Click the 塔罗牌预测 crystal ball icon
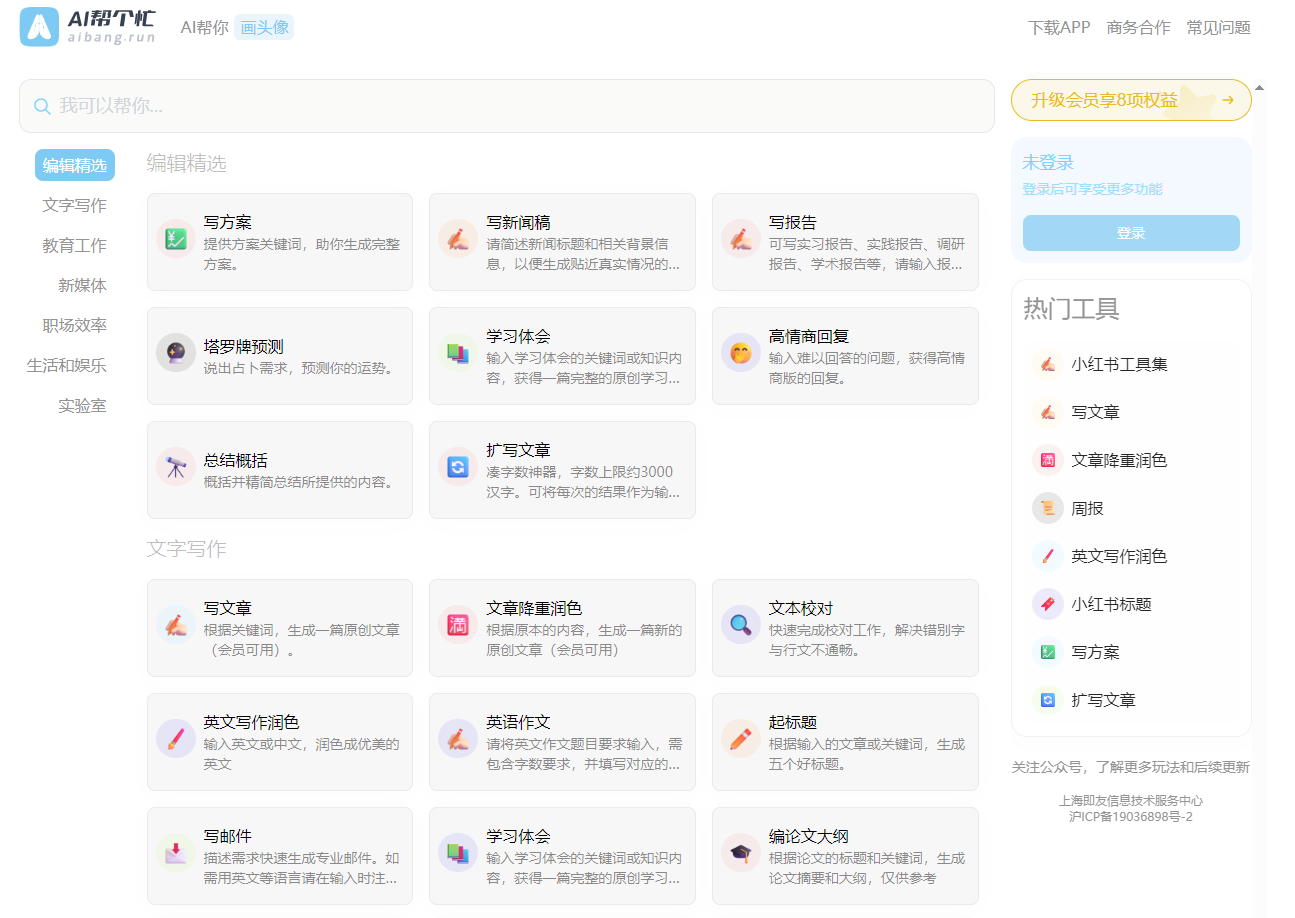Screen dimensions: 1295x918 tap(176, 353)
